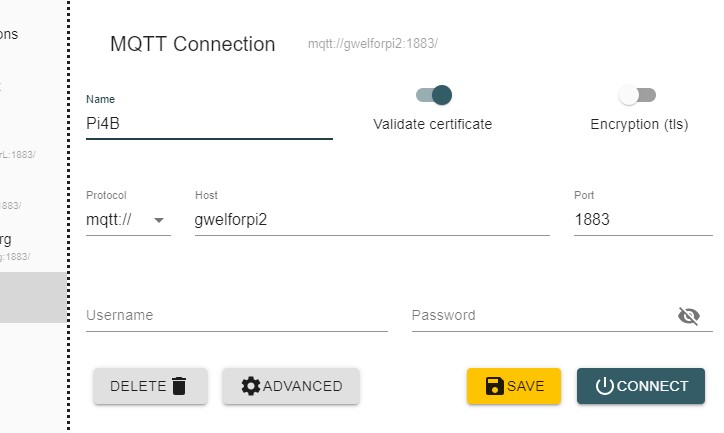Toggle password visibility eye icon
The width and height of the screenshot is (724, 433).
point(688,316)
